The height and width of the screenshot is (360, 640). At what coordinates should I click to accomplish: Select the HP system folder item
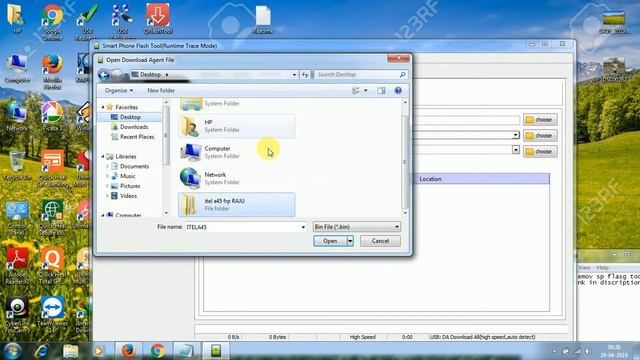(237, 126)
